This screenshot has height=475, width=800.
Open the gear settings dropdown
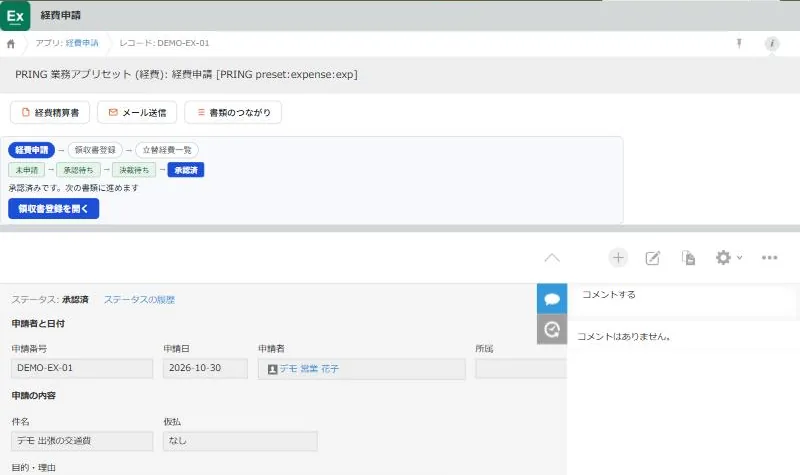click(728, 258)
